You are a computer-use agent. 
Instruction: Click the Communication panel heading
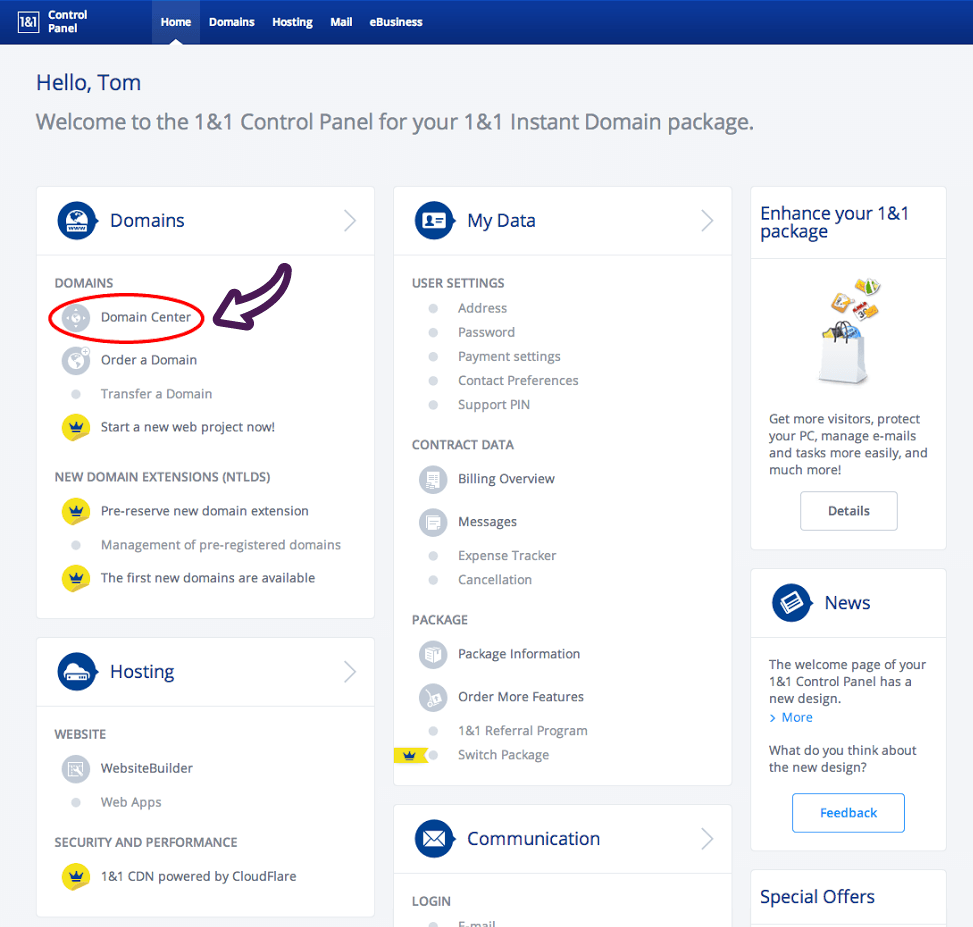[x=534, y=838]
